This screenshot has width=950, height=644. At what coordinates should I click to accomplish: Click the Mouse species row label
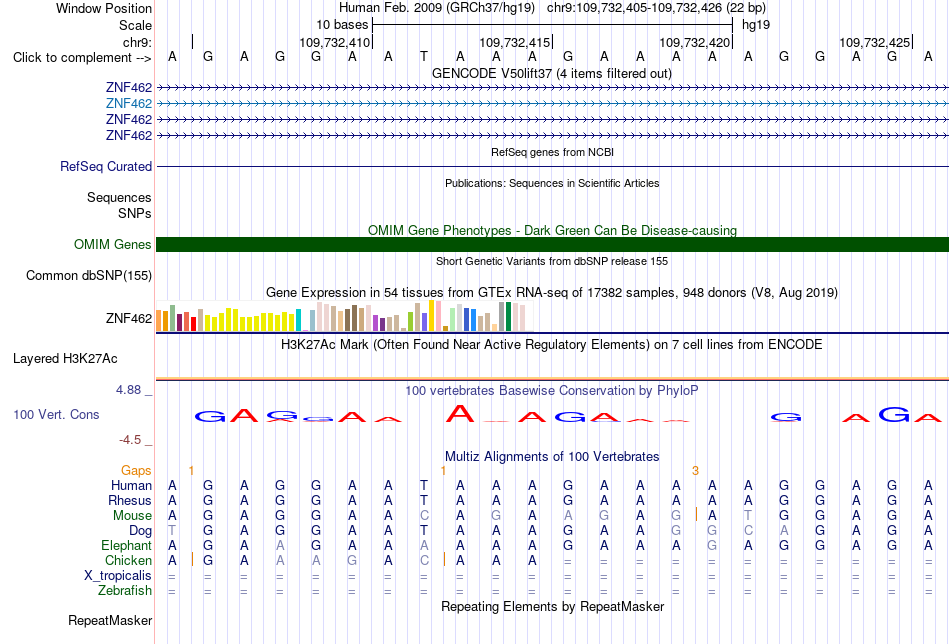pyautogui.click(x=132, y=516)
